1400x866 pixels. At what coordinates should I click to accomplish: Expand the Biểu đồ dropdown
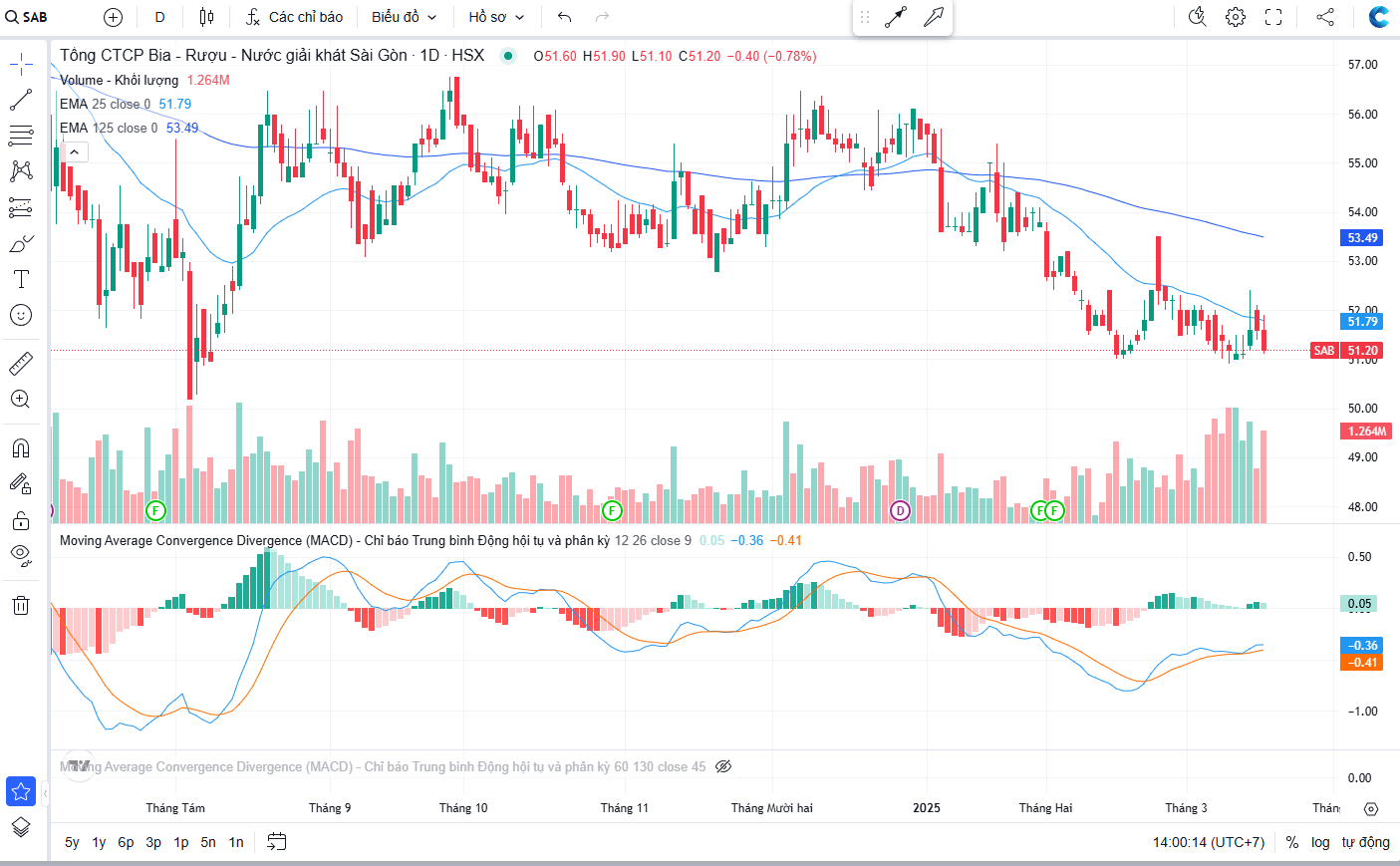[404, 17]
